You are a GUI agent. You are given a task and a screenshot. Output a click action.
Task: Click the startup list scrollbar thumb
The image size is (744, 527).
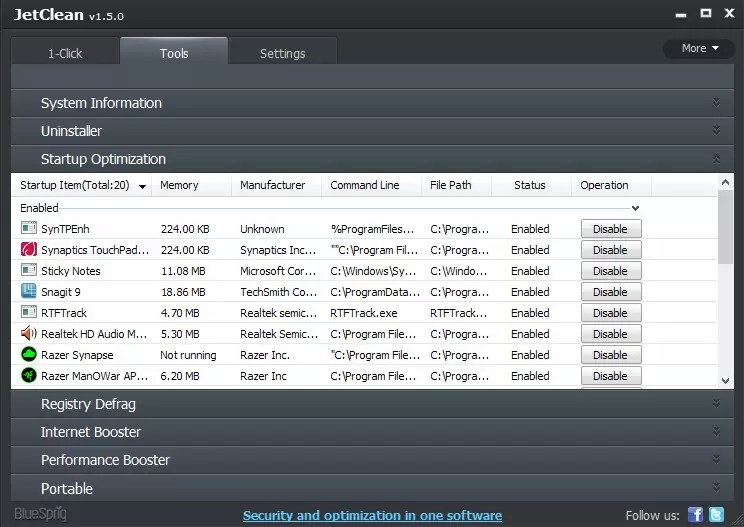pos(725,227)
